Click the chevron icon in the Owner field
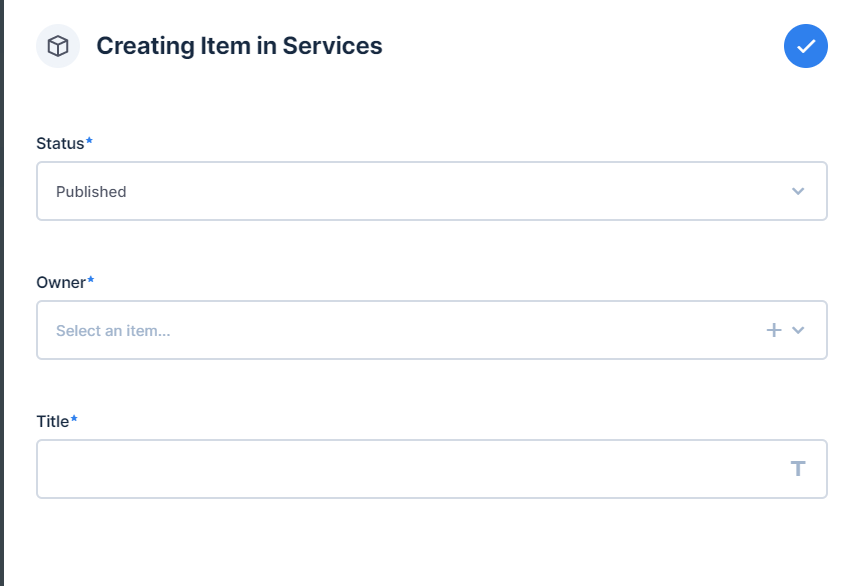The width and height of the screenshot is (844, 586). [x=798, y=329]
